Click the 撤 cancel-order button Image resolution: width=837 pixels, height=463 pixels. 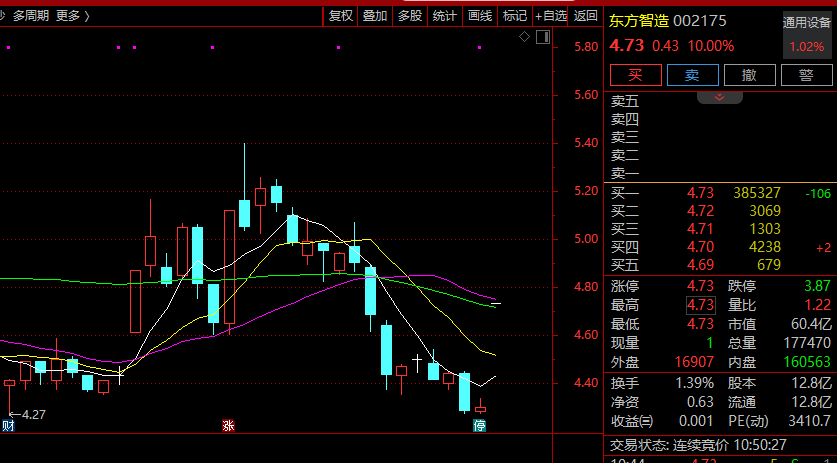[748, 74]
